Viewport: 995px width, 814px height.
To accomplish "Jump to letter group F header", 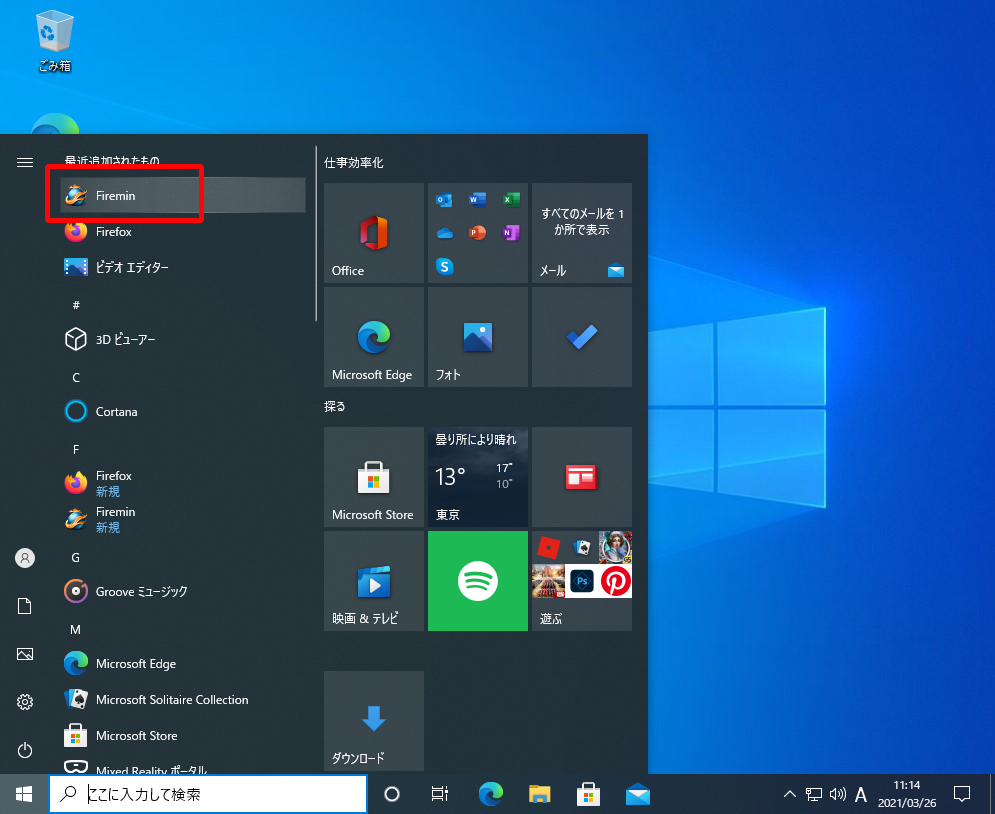I will [76, 449].
